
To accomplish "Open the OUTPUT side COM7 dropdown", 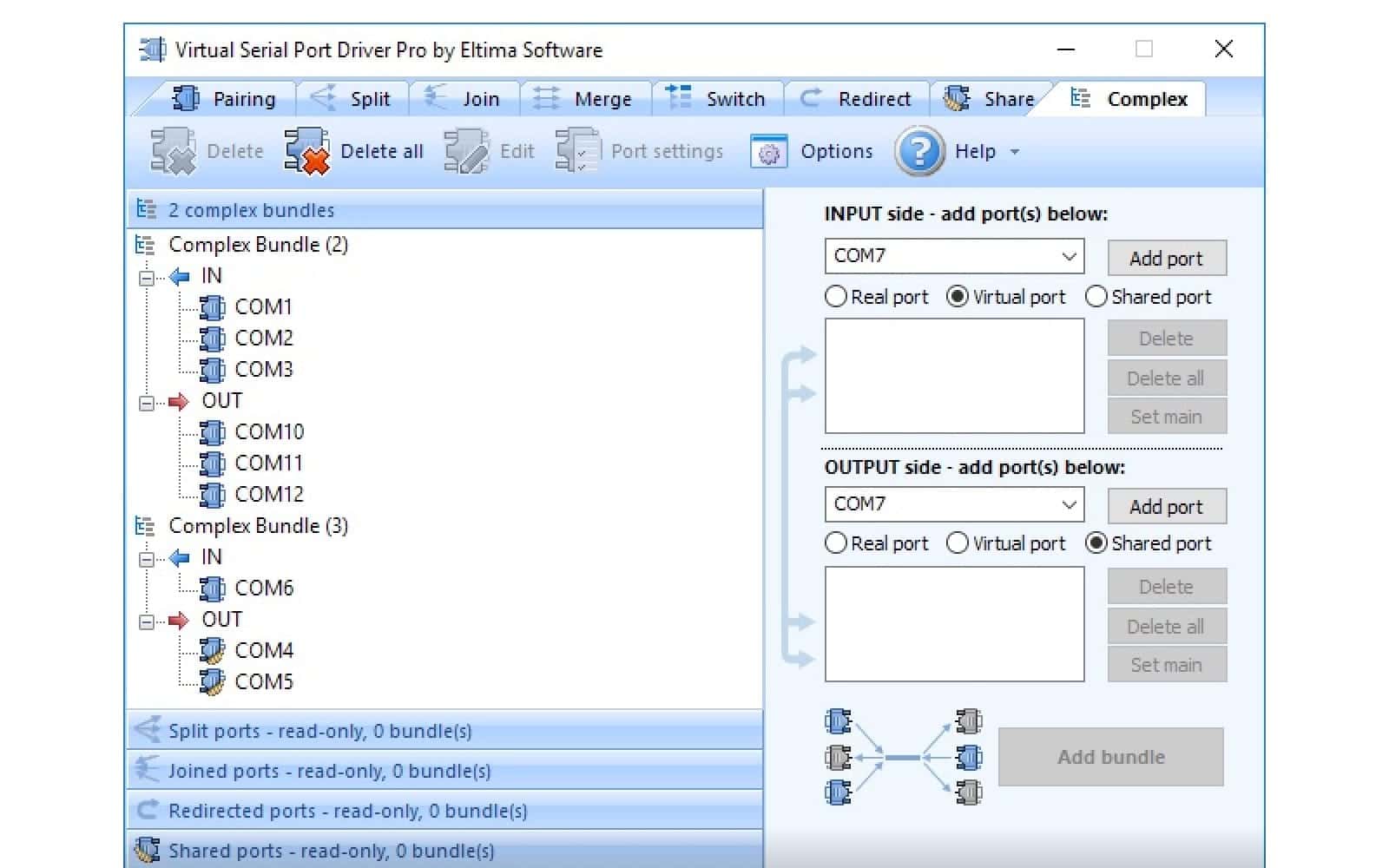I will [x=1069, y=504].
